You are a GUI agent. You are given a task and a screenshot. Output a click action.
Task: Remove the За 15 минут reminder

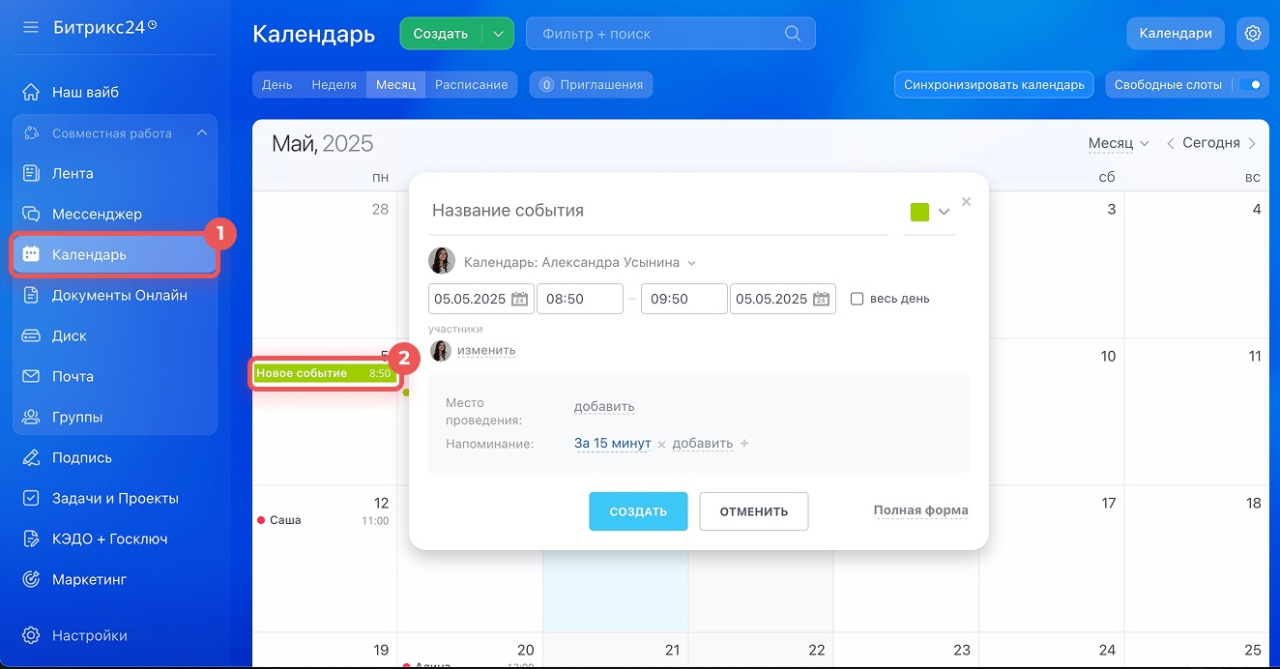(x=661, y=444)
